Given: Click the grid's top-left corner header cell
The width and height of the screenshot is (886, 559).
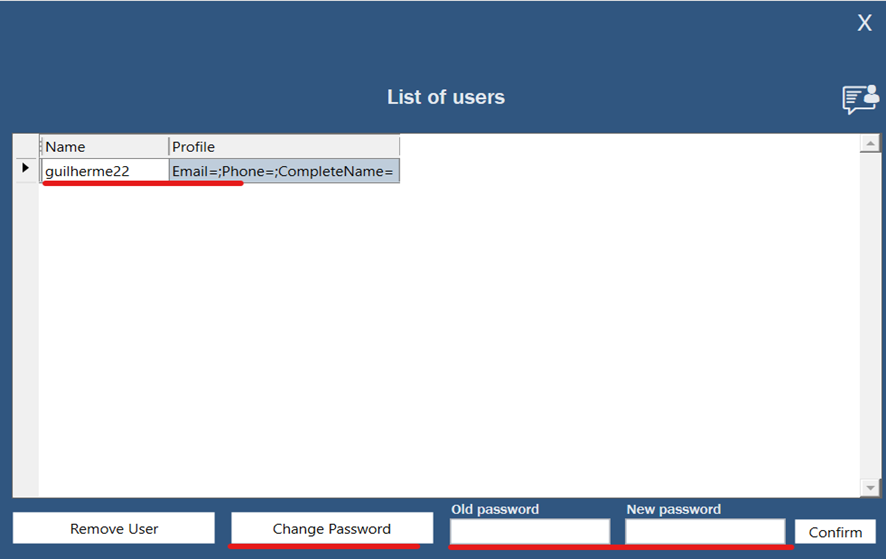Looking at the screenshot, I should coord(26,146).
